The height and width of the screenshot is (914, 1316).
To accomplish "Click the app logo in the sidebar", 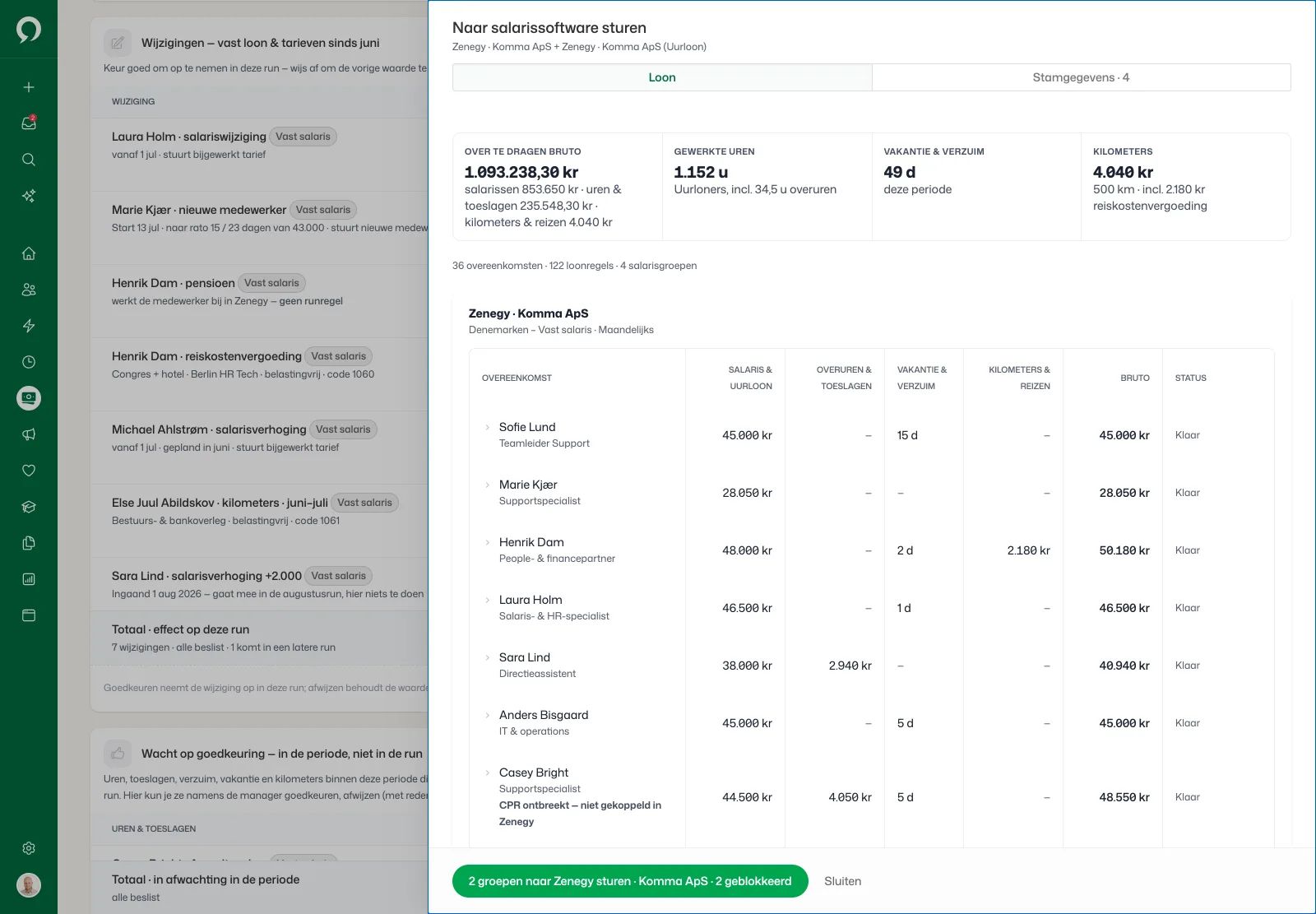I will click(x=29, y=30).
